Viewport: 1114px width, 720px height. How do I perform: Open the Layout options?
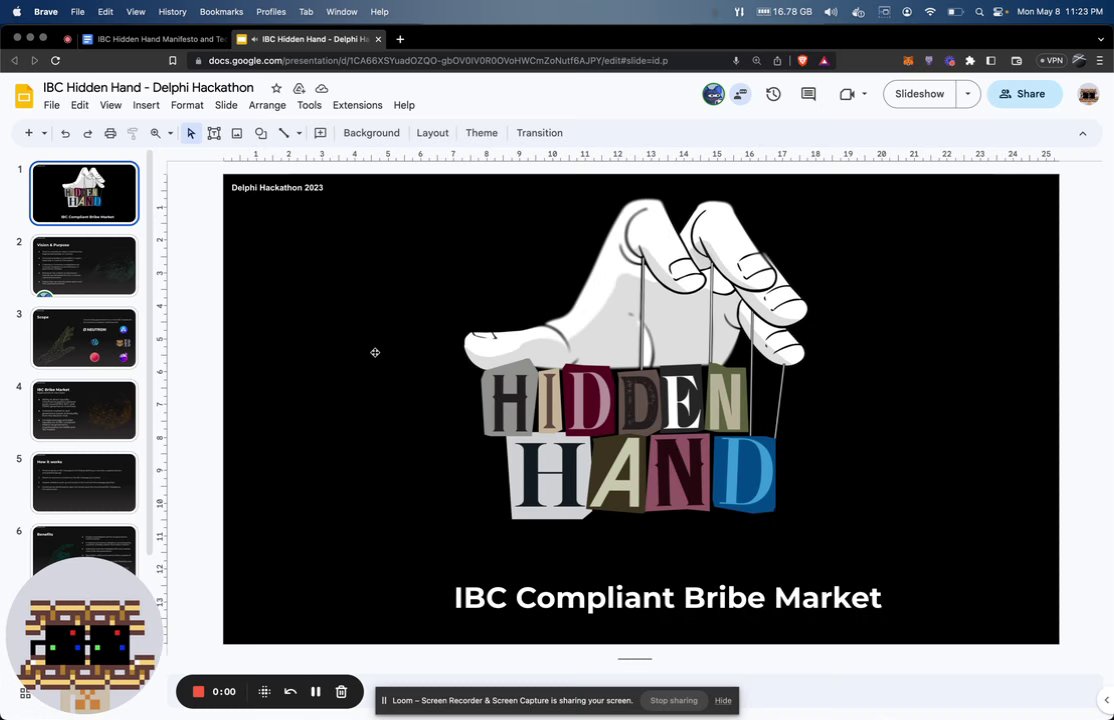(x=433, y=133)
